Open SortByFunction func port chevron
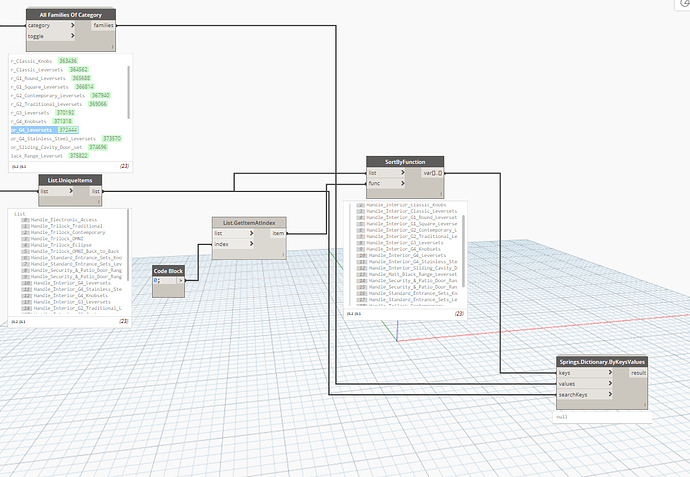690x477 pixels. [403, 183]
